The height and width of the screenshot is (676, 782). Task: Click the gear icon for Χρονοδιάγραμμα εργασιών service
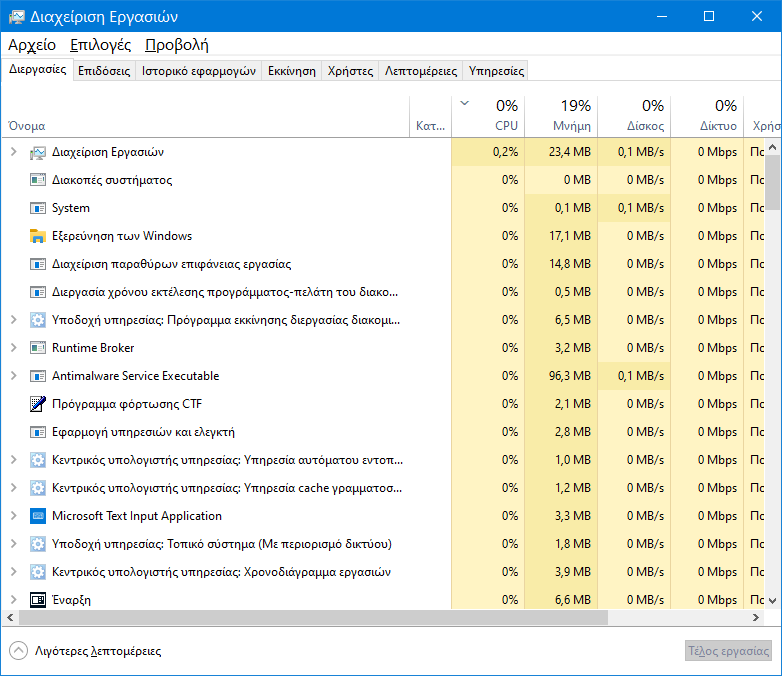click(x=38, y=572)
